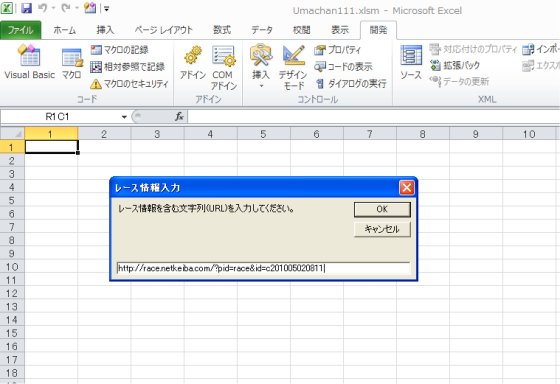
Task: Click コードの表示 view code
Action: coord(343,66)
